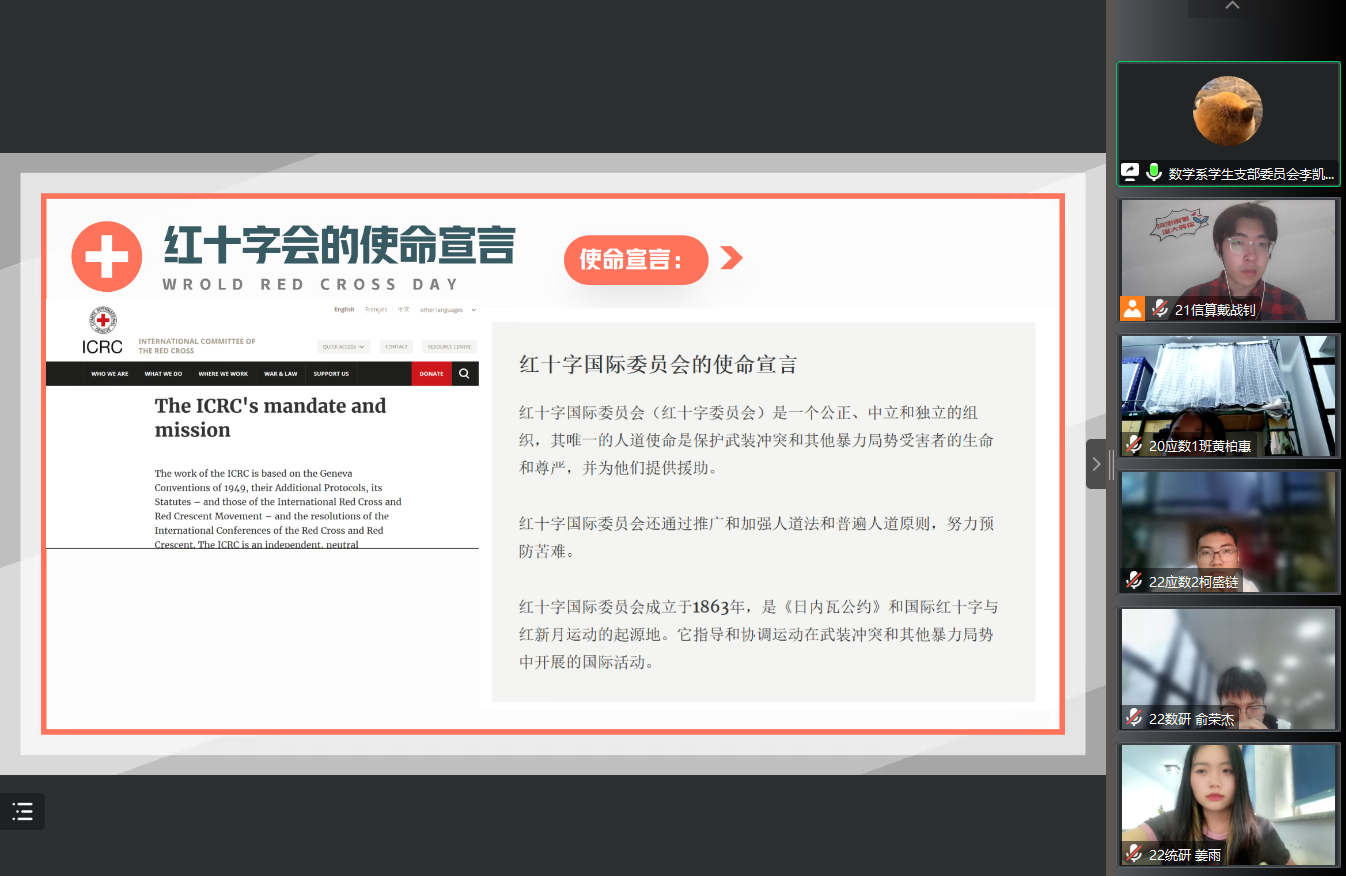Open the list menu icon at bottom-left
Viewport: 1346px width, 876px height.
[22, 811]
